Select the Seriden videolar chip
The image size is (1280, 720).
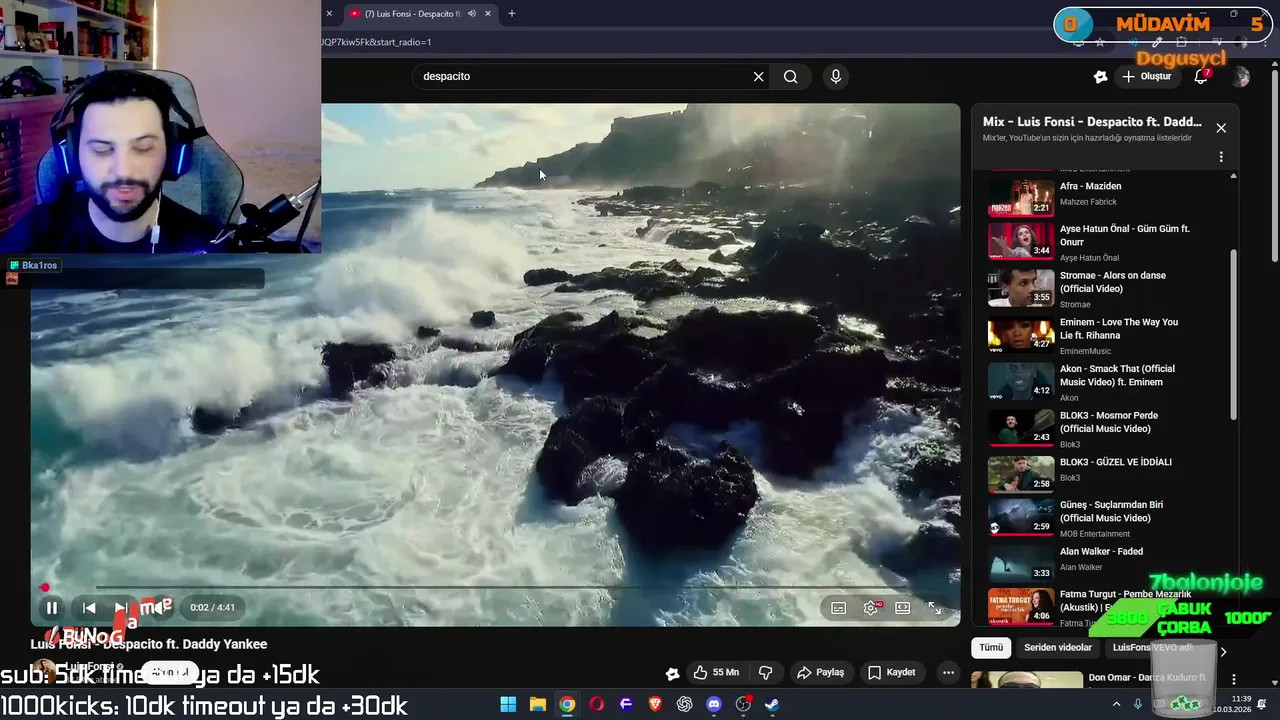coord(1058,647)
